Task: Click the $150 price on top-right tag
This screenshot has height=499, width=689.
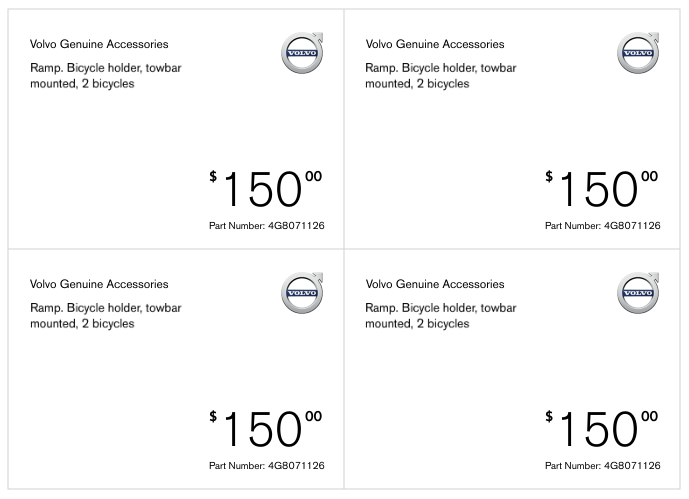Action: click(601, 190)
